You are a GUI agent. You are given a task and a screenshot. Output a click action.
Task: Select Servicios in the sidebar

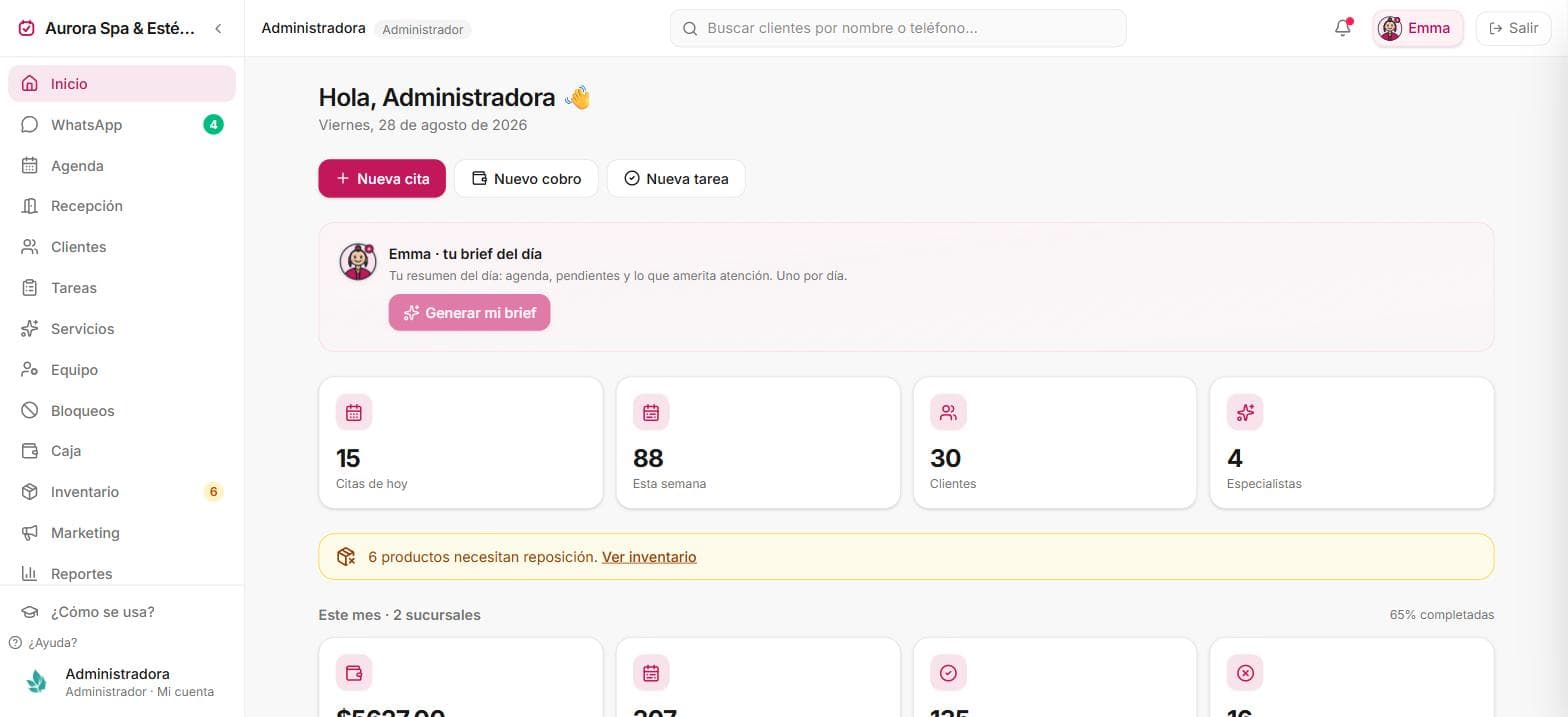click(122, 329)
